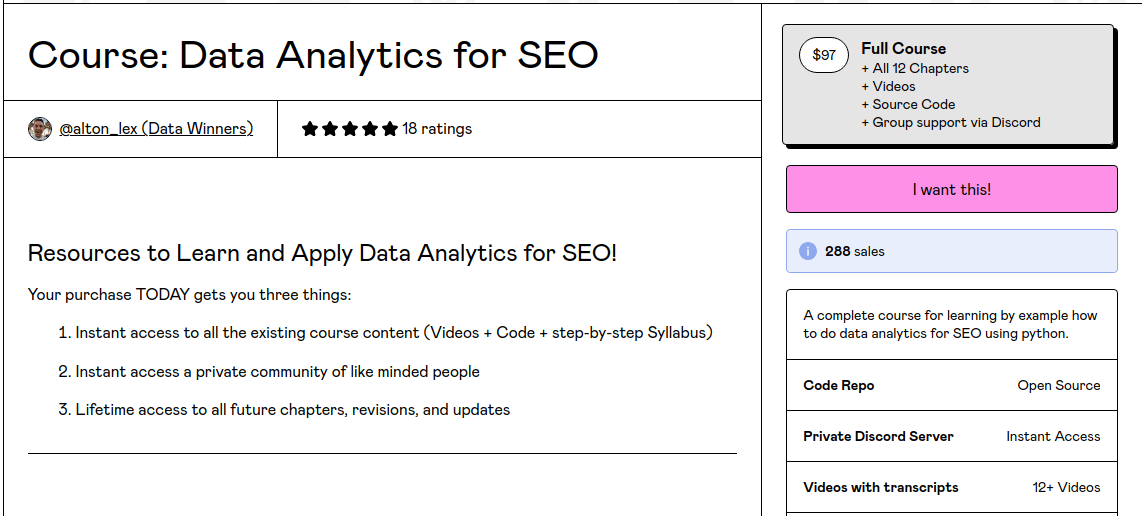Click the fourth rating star
Image resolution: width=1142 pixels, height=516 pixels.
[370, 129]
